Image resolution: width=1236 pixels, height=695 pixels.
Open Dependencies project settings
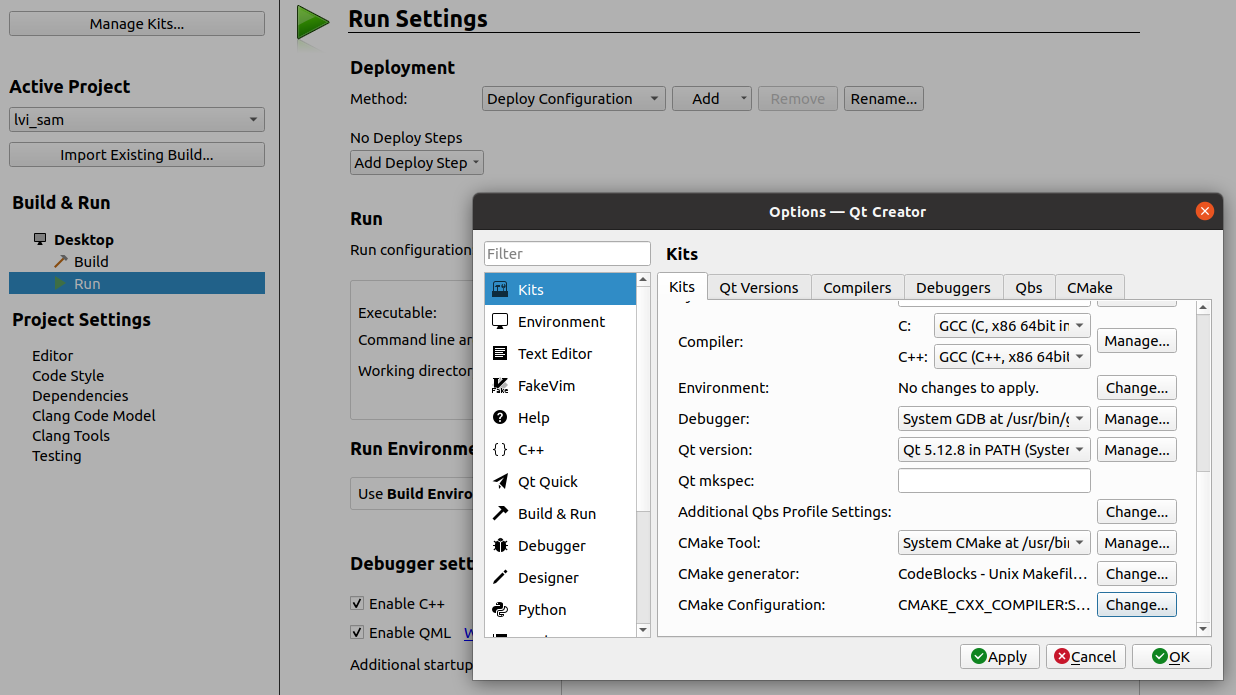click(x=80, y=396)
